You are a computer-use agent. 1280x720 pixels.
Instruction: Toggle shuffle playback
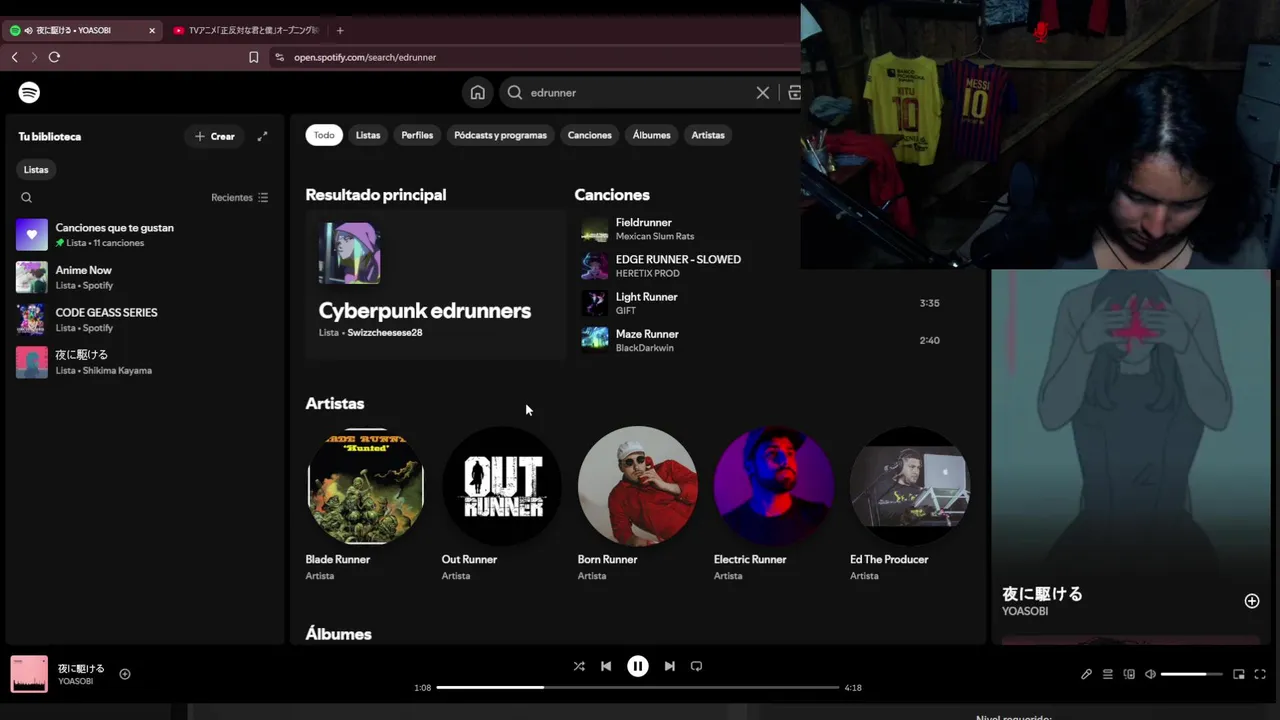pos(579,666)
